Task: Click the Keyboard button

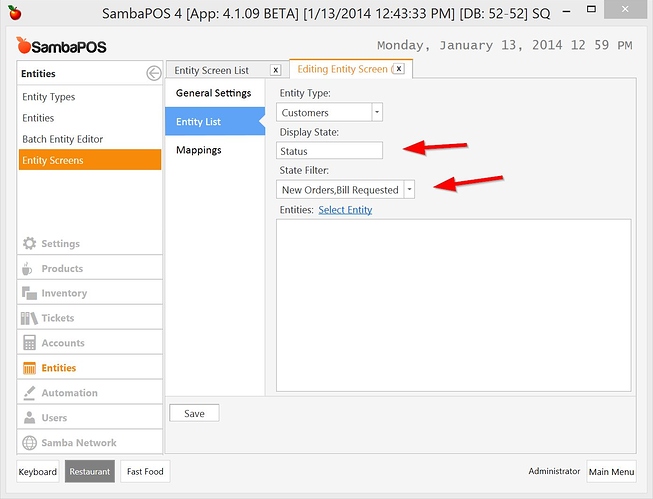Action: point(37,472)
